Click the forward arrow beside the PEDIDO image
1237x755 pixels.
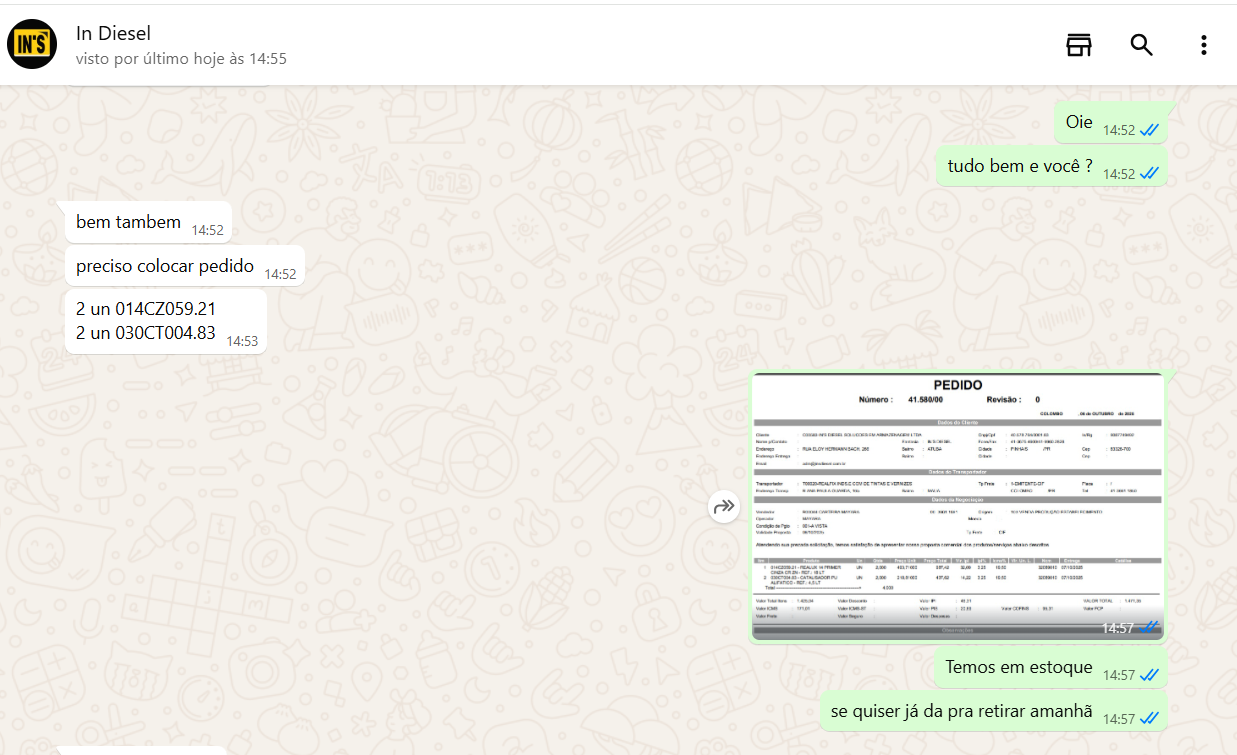[x=723, y=507]
